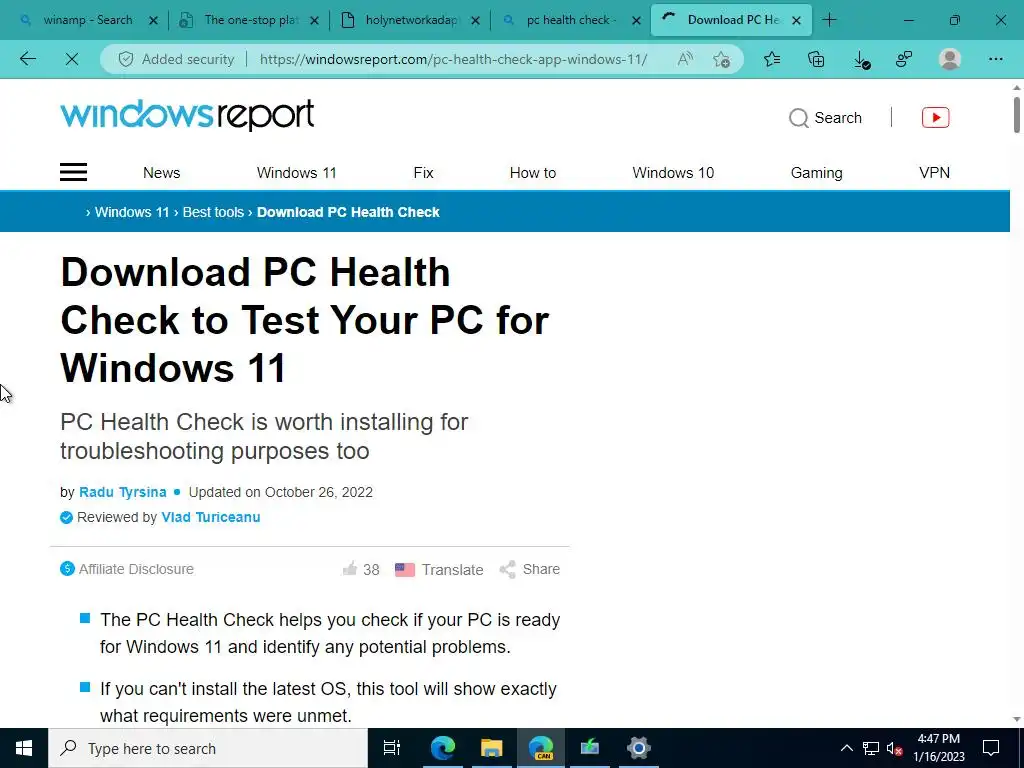Open the hamburger menu on the site
Screen dimensions: 1024x768
tap(73, 172)
